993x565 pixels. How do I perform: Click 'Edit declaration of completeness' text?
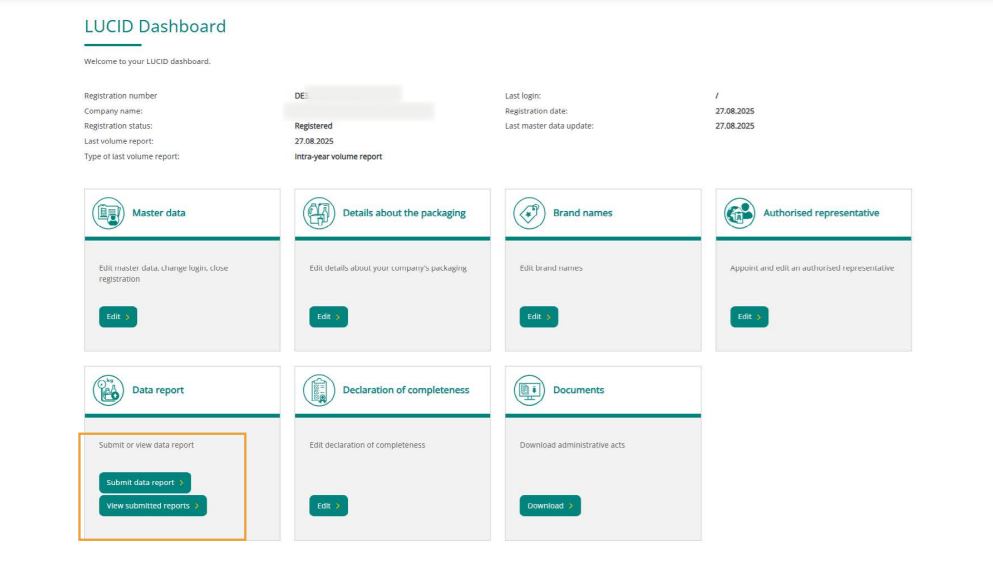coord(367,445)
